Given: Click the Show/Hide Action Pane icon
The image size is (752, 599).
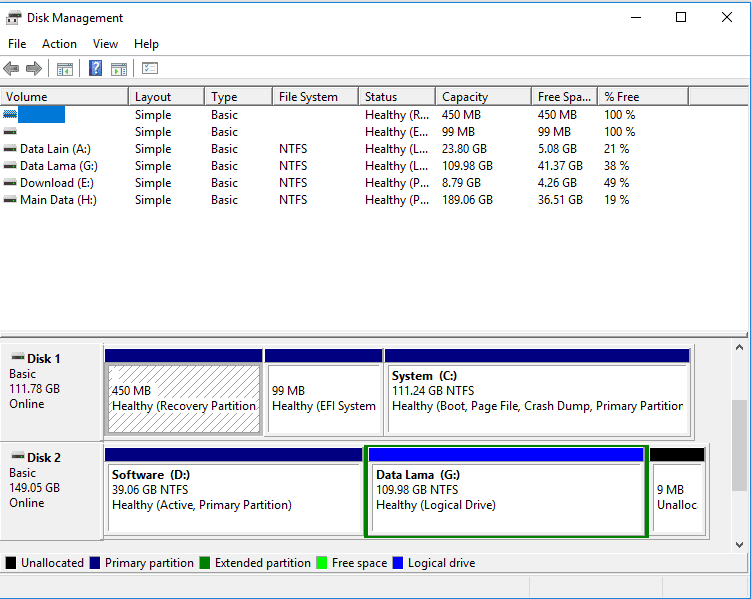Looking at the screenshot, I should tap(119, 69).
